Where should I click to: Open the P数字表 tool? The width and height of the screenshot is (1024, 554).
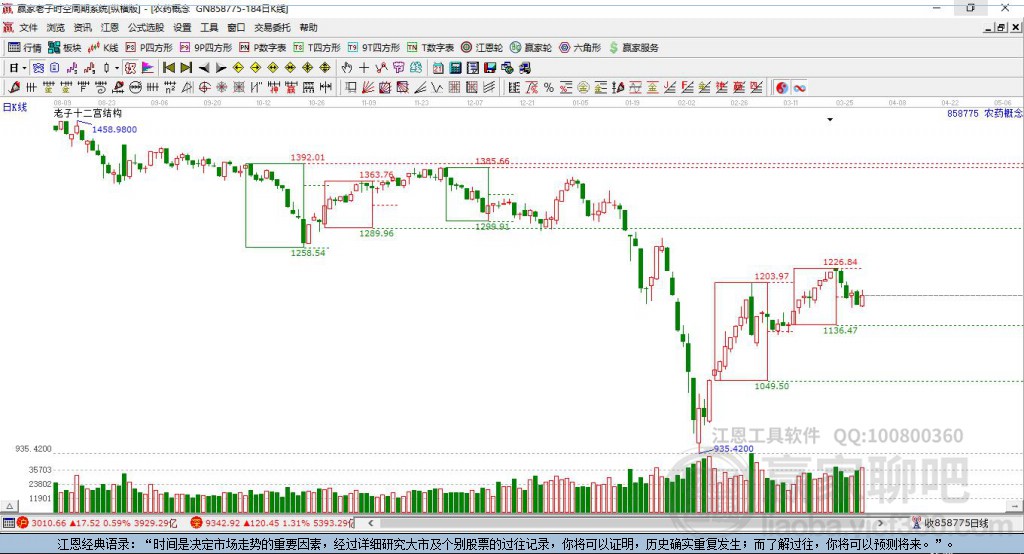click(263, 48)
